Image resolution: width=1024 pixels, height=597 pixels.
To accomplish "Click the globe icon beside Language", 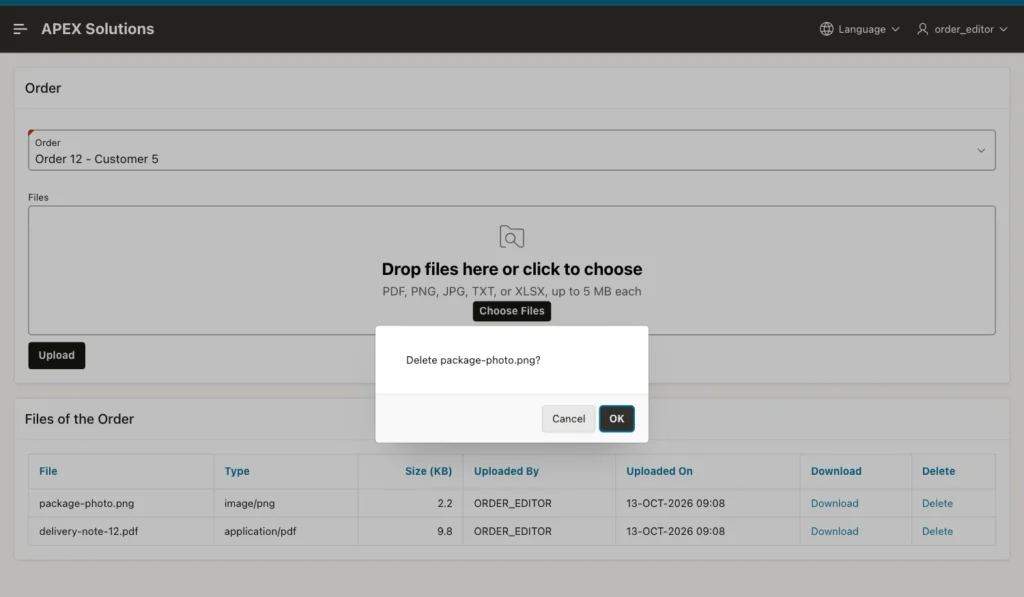I will coord(826,29).
